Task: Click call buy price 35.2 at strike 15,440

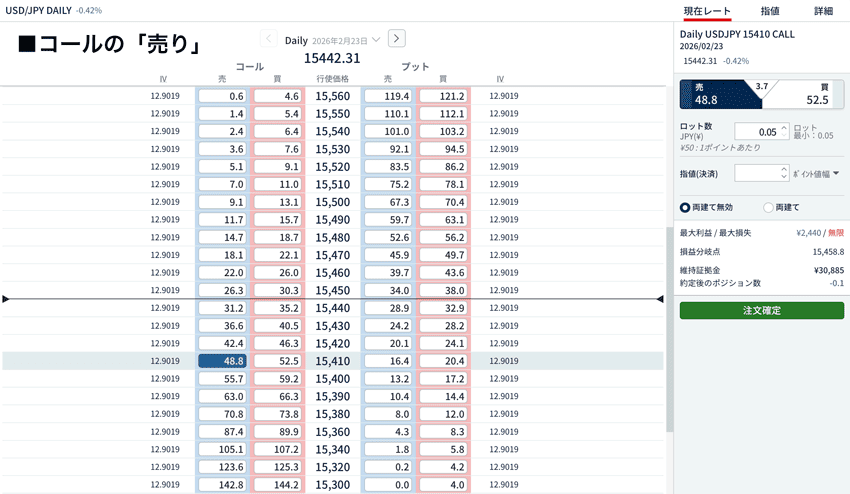Action: [277, 308]
